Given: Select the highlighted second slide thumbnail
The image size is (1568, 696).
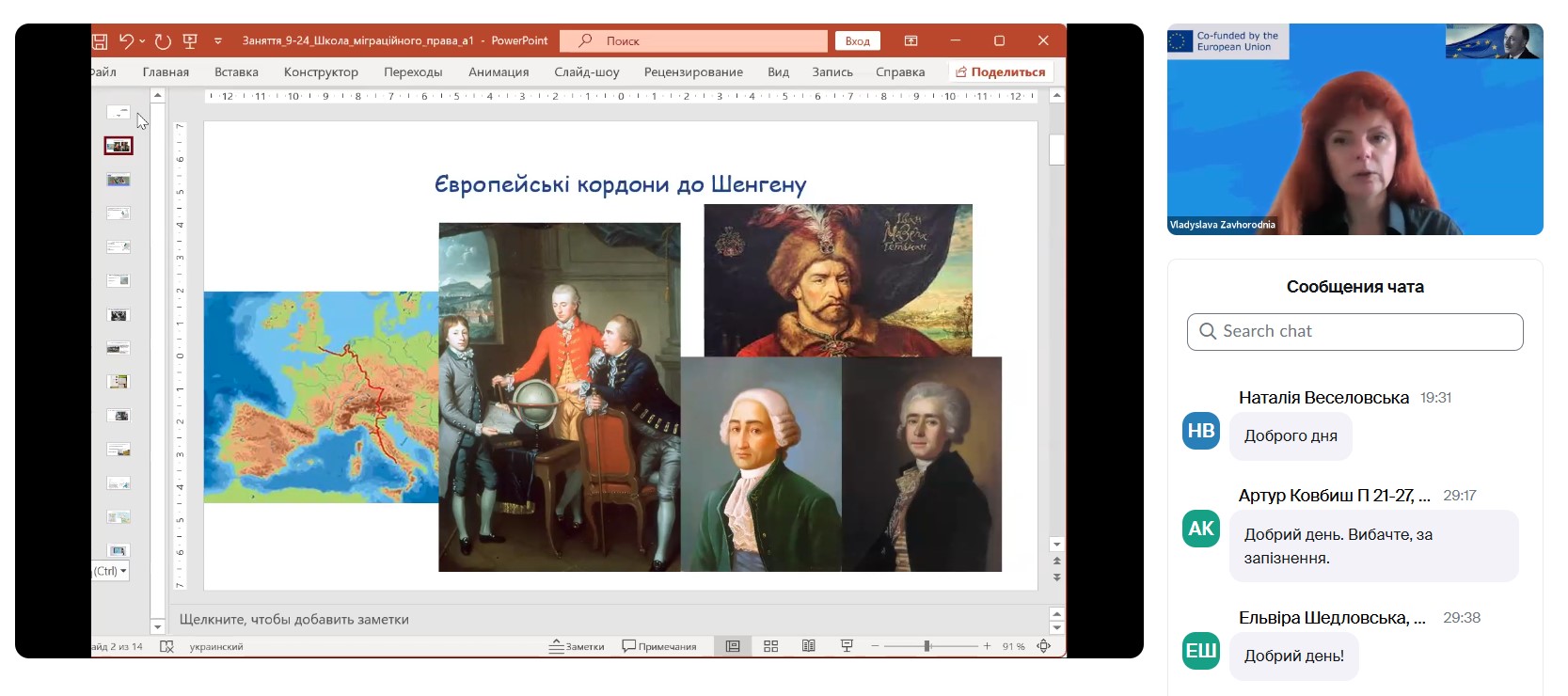Looking at the screenshot, I should tap(119, 146).
